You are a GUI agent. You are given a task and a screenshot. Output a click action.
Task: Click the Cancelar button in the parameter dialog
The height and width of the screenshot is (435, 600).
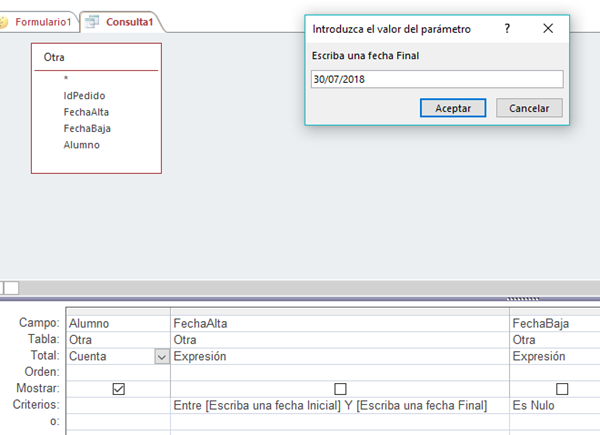[x=529, y=108]
